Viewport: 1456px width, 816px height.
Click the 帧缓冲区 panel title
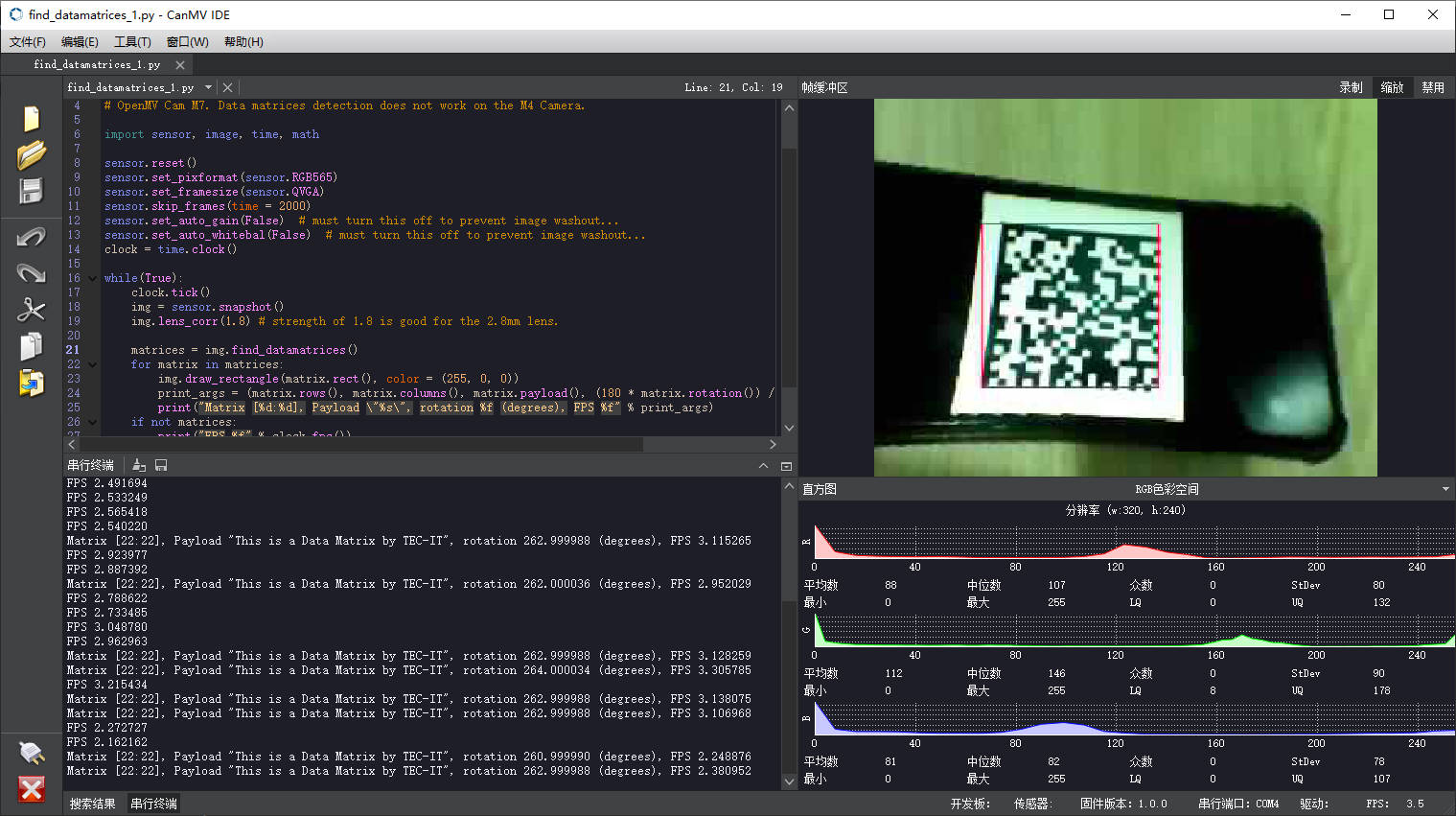pyautogui.click(x=824, y=87)
